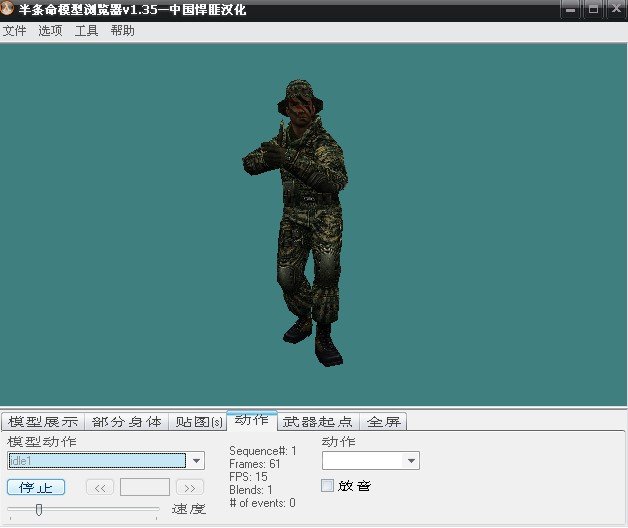This screenshot has height=528, width=628.
Task: Open the 选项 menu
Action: (x=50, y=31)
